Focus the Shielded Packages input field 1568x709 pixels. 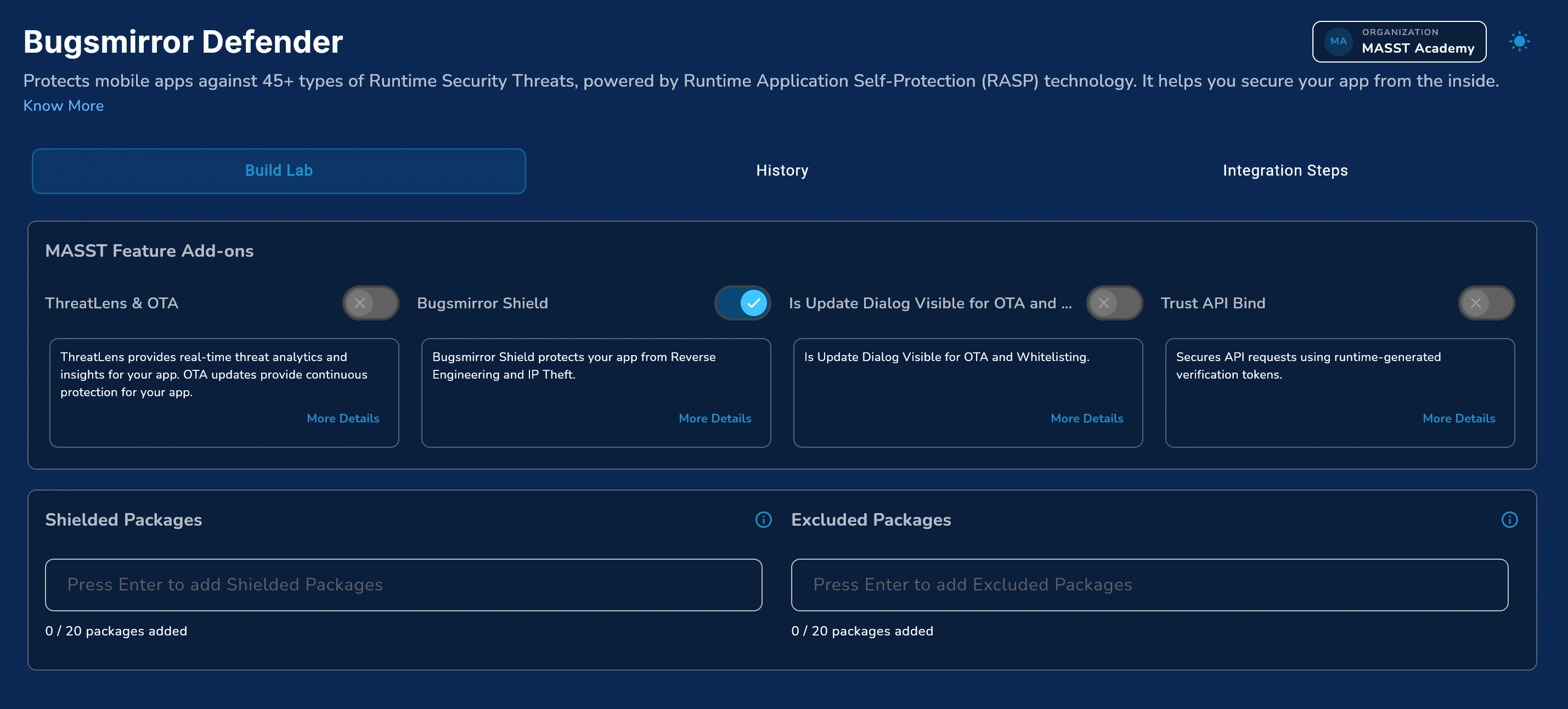pos(404,585)
